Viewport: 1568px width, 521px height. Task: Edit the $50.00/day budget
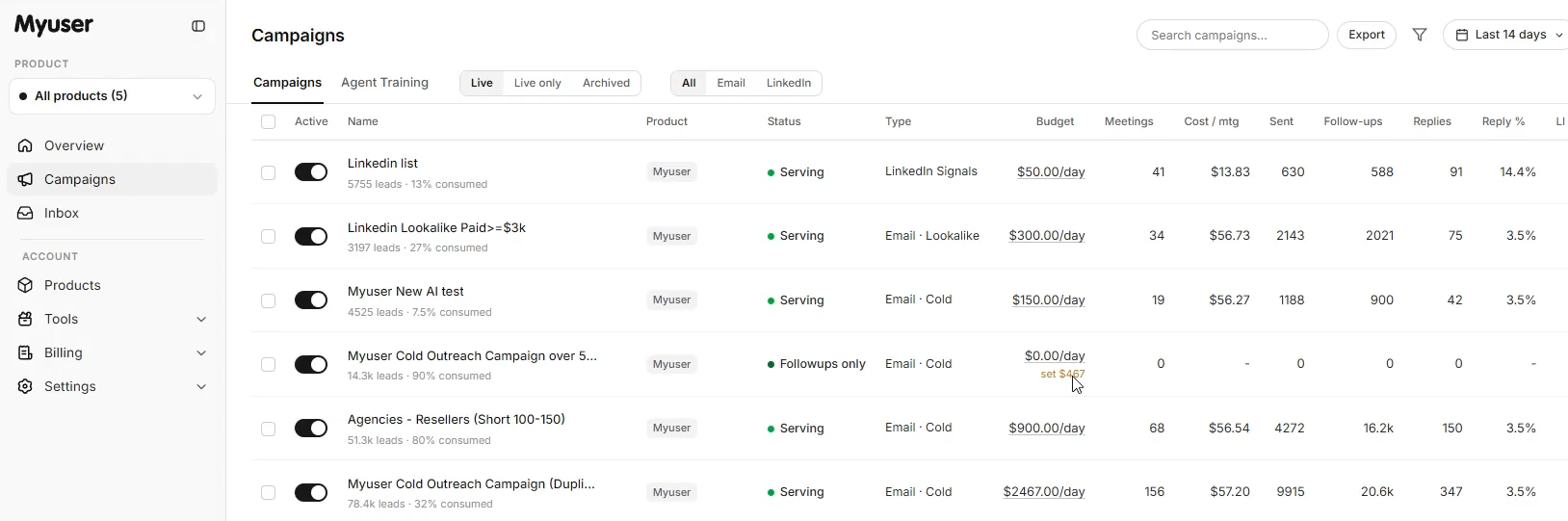point(1051,172)
